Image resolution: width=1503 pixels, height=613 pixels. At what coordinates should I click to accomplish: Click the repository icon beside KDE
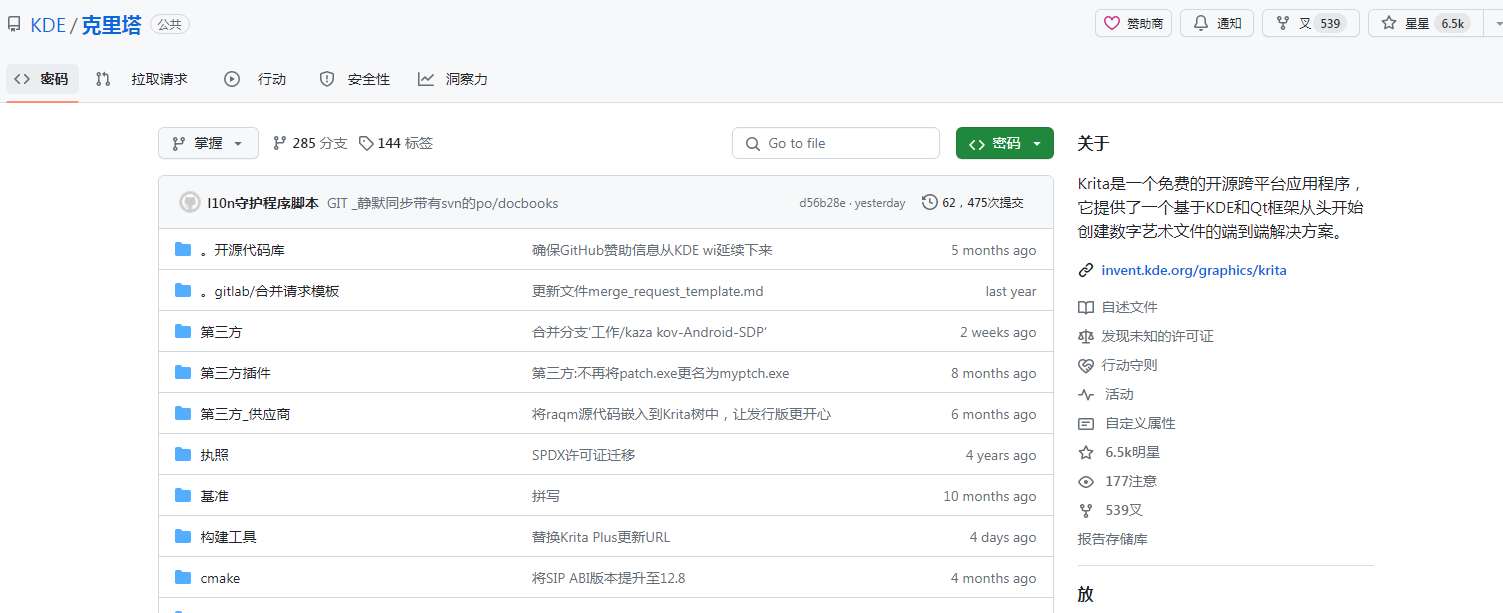(x=14, y=24)
